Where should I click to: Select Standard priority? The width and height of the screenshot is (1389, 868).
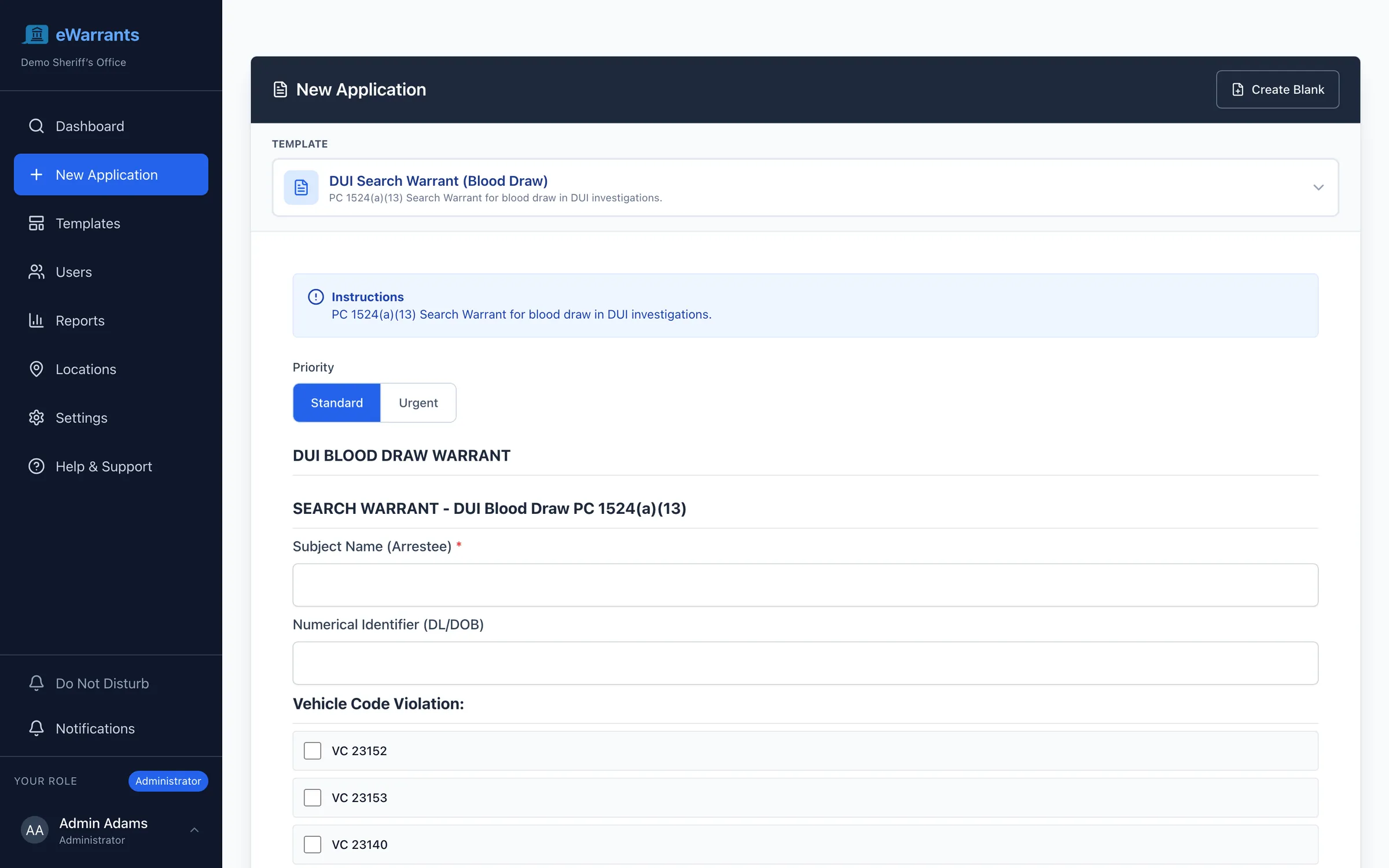[337, 403]
